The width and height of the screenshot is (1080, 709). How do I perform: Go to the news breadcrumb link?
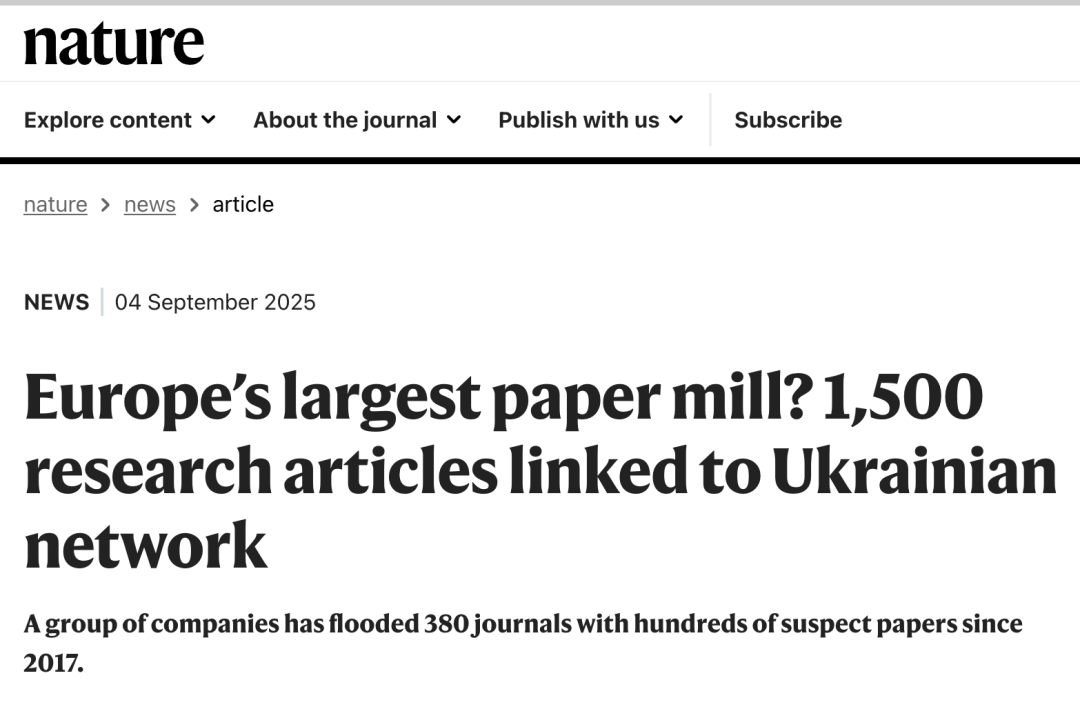pos(149,205)
